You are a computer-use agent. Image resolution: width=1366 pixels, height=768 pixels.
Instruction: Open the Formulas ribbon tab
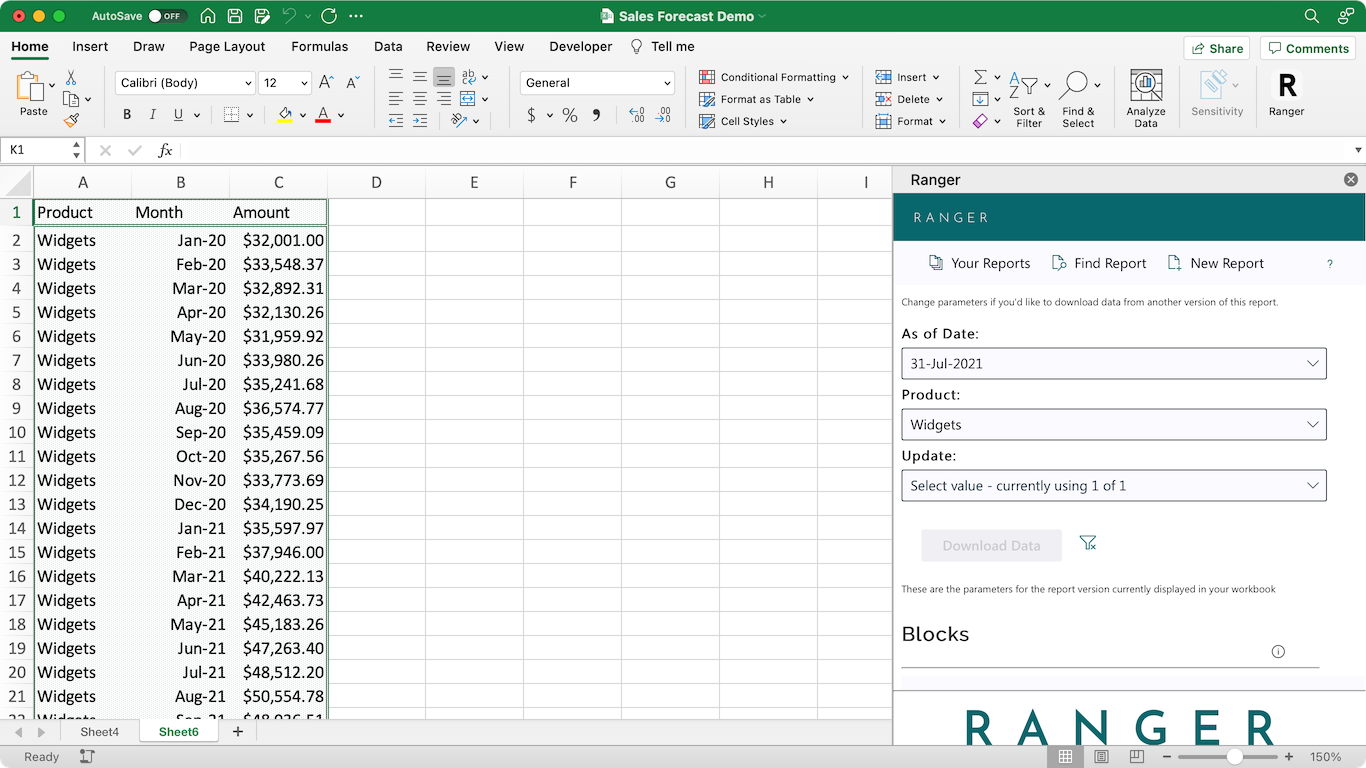coord(319,46)
